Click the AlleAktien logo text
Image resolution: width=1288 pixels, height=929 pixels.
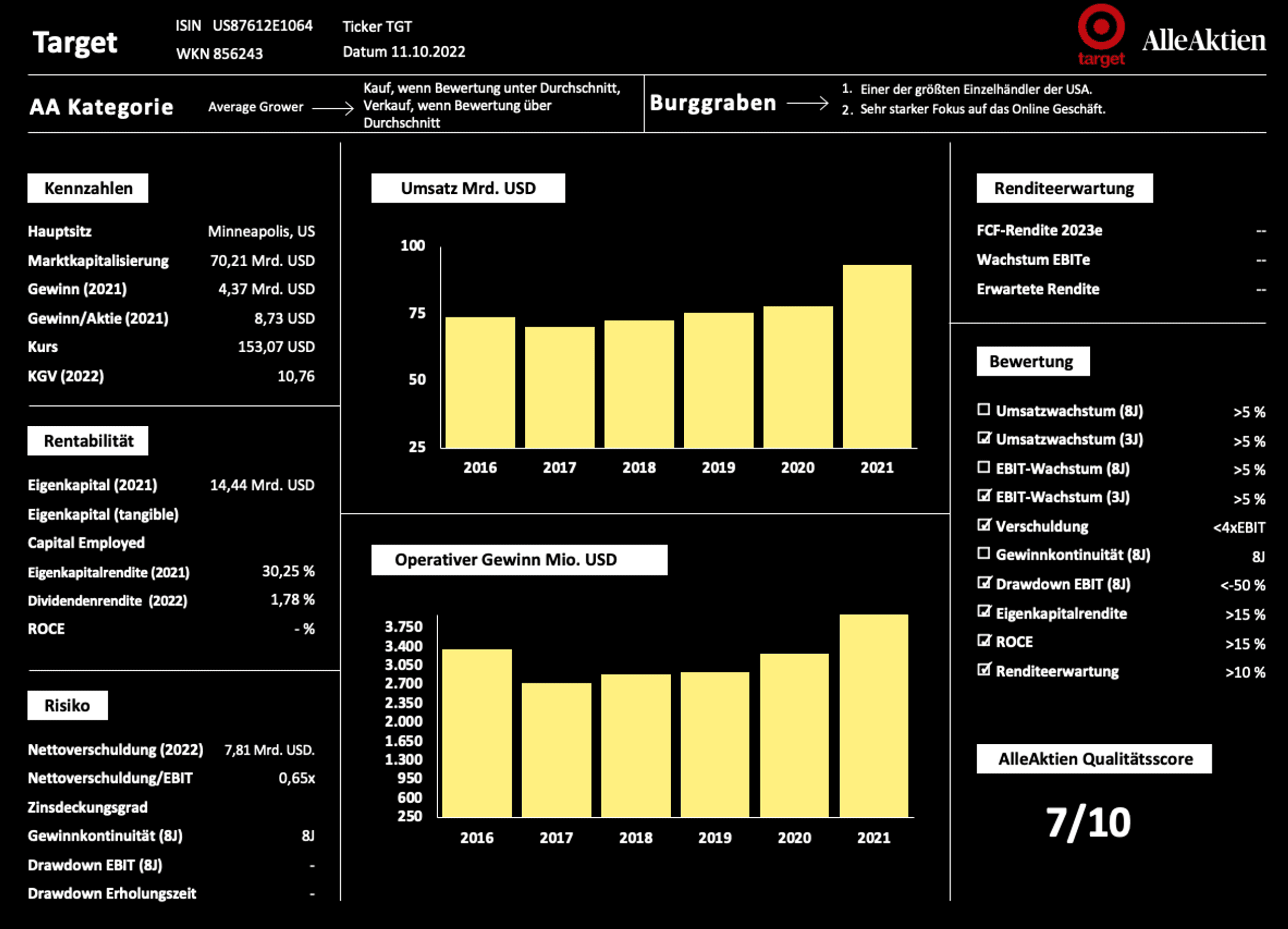(1203, 40)
